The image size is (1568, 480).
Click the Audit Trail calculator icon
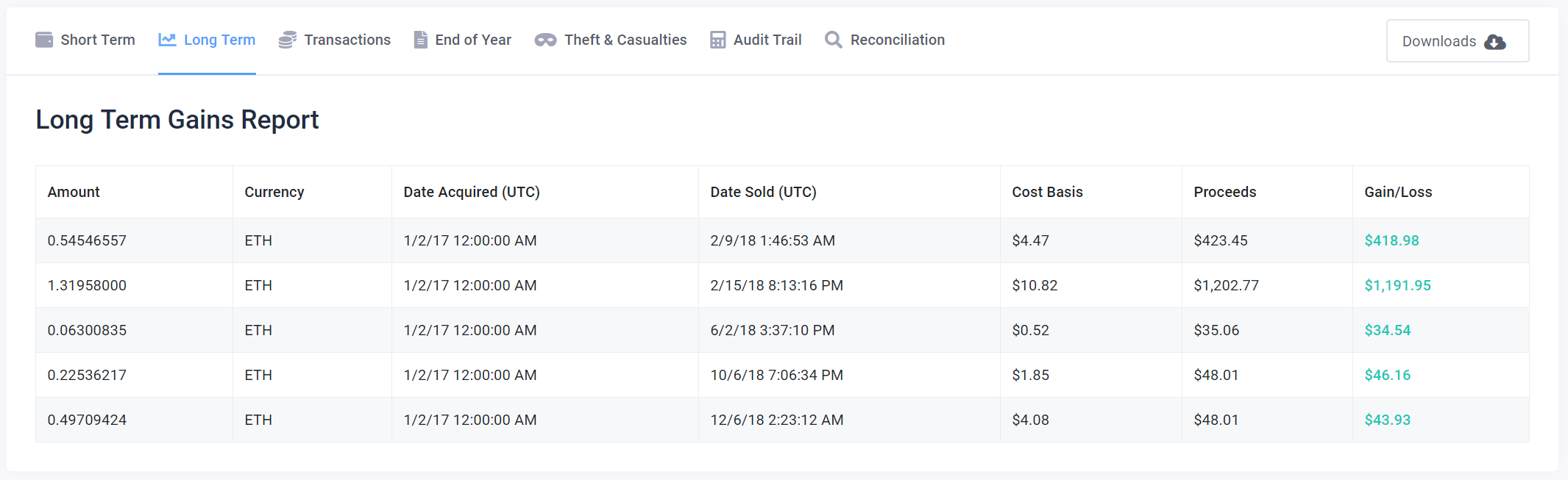717,40
